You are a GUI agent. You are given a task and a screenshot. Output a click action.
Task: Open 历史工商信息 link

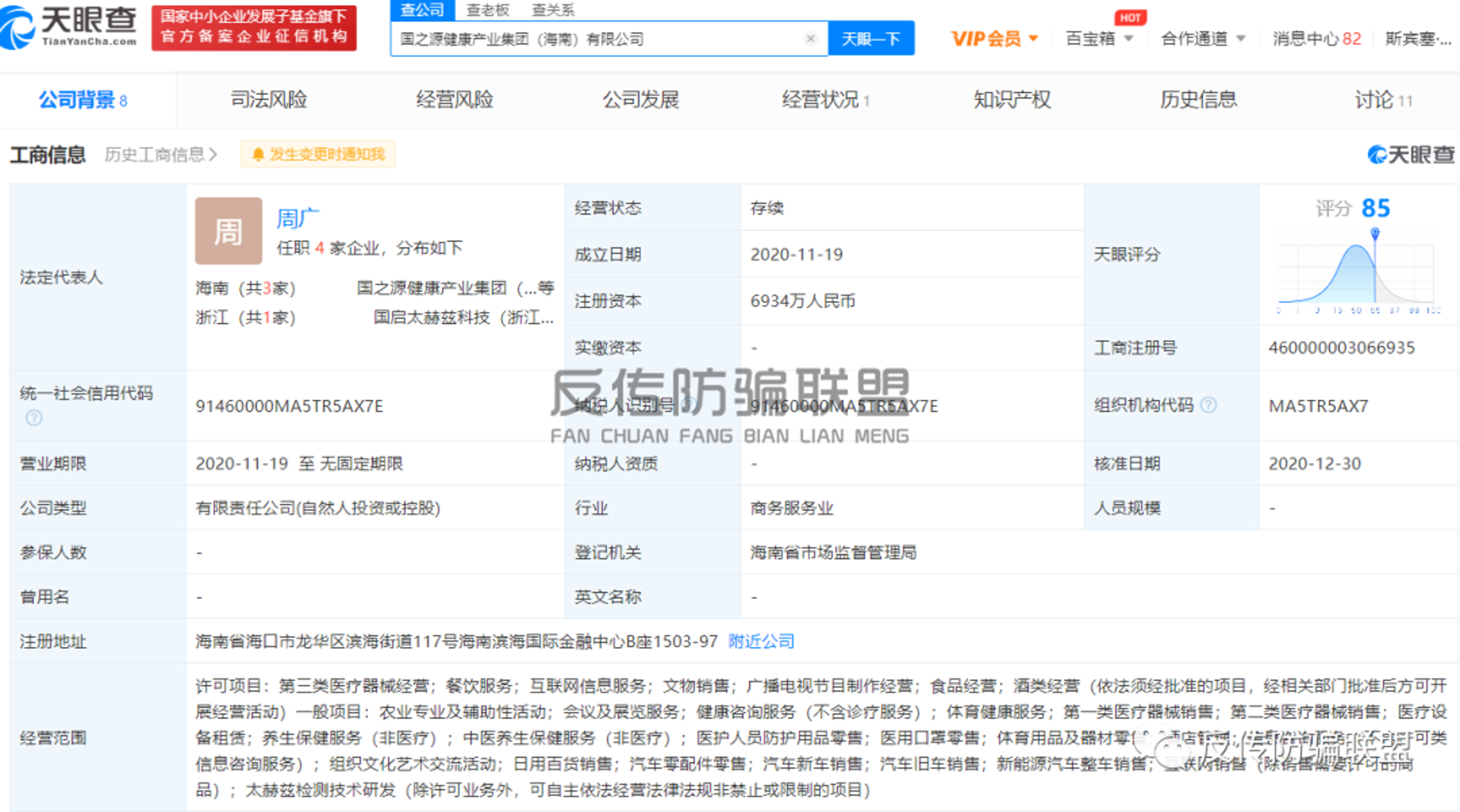click(160, 154)
